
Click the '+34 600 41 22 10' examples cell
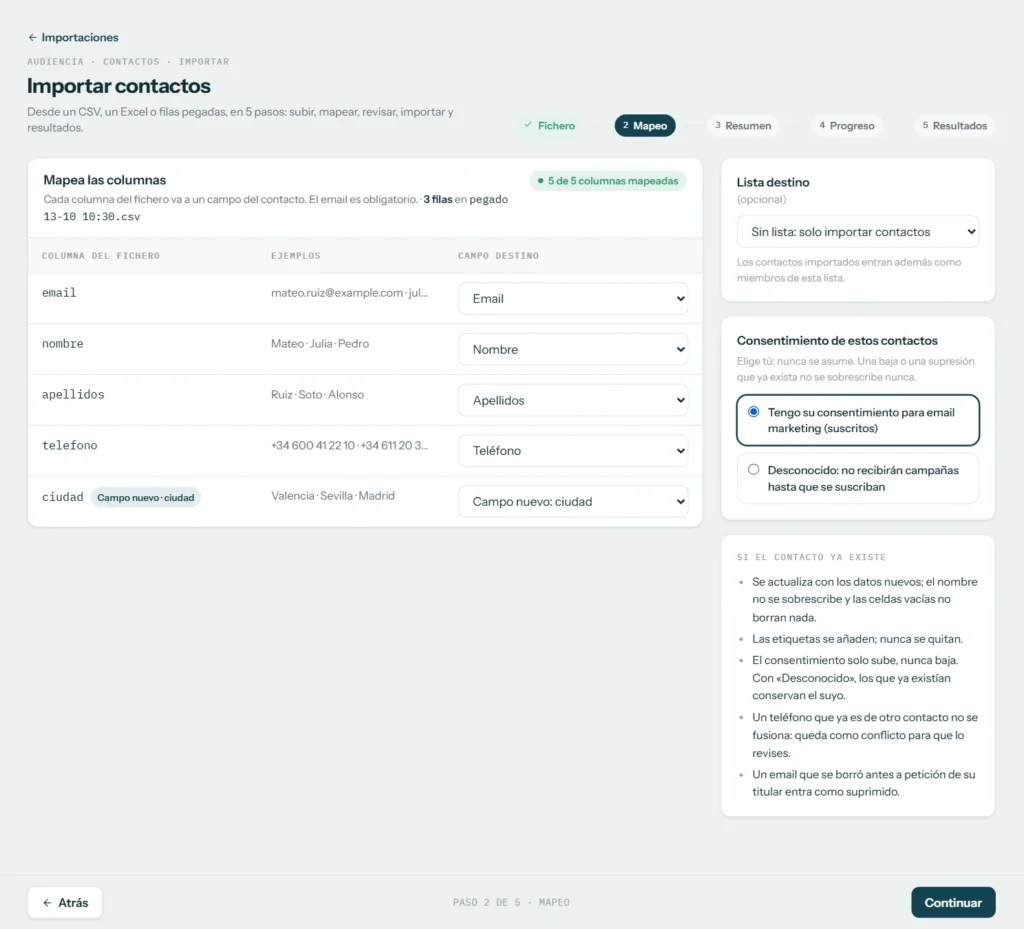[x=349, y=445]
